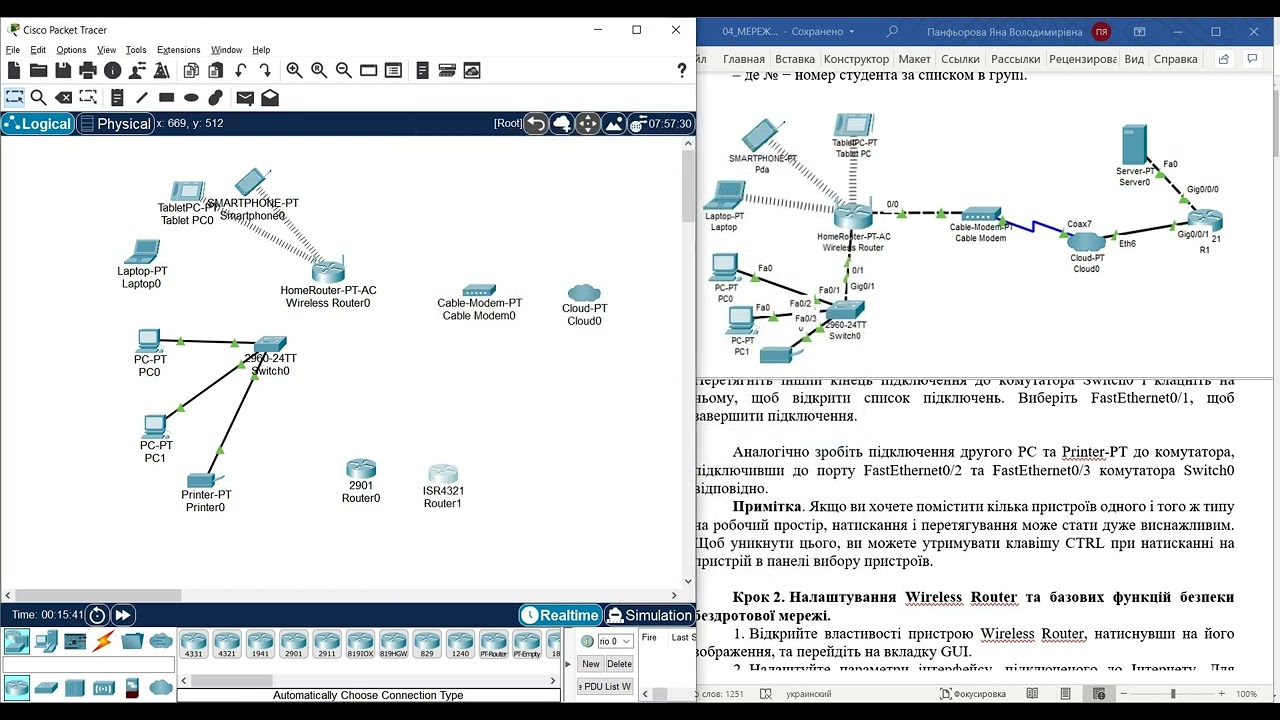This screenshot has height=720, width=1280.
Task: Click the device search input field
Action: (89, 665)
